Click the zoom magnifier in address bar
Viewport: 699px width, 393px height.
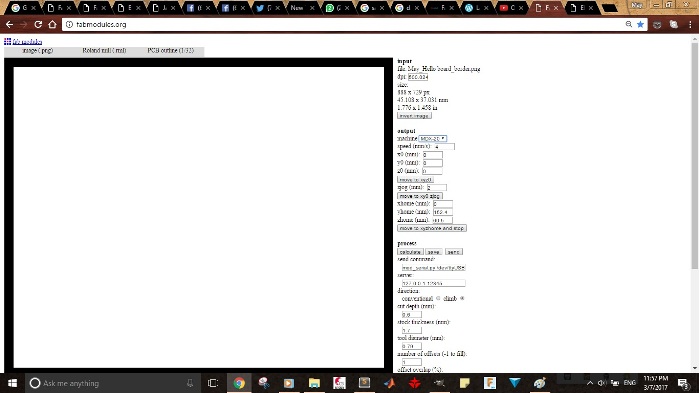(629, 25)
